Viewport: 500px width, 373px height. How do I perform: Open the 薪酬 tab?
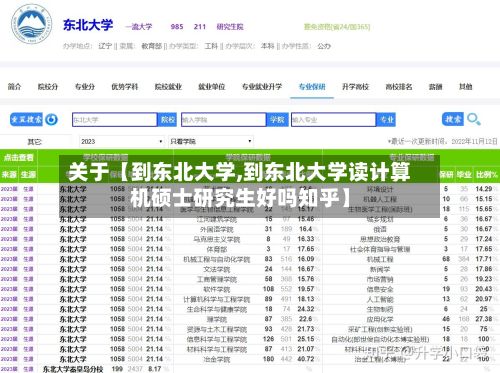[x=435, y=87]
